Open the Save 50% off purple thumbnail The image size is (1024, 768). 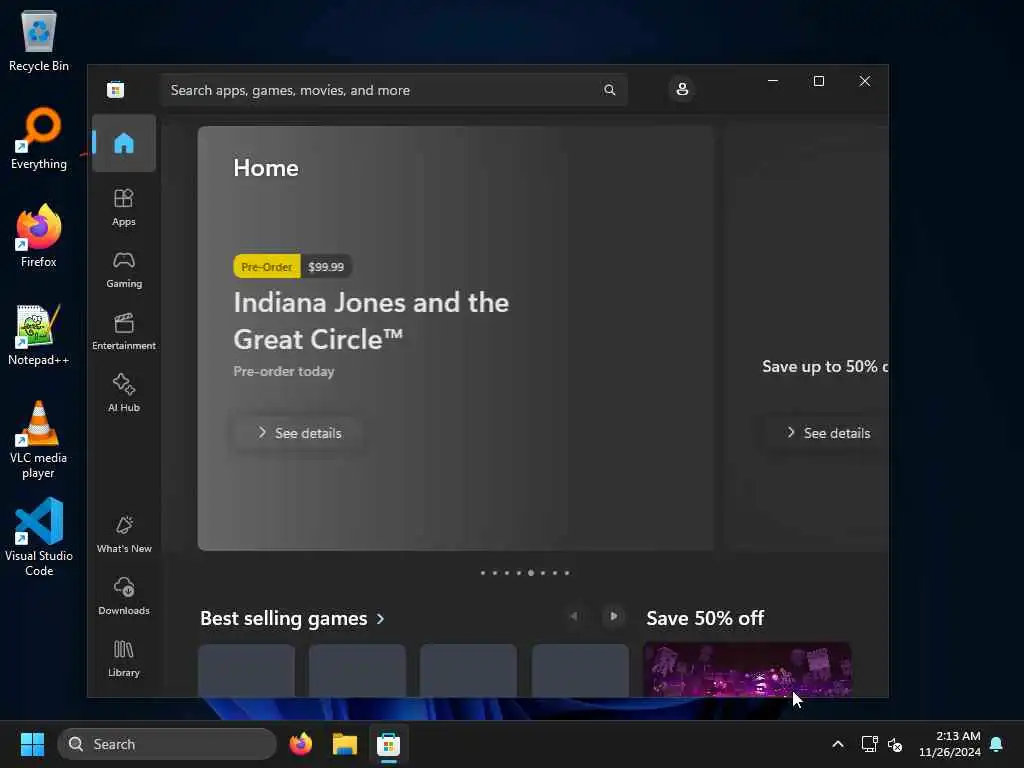(747, 669)
